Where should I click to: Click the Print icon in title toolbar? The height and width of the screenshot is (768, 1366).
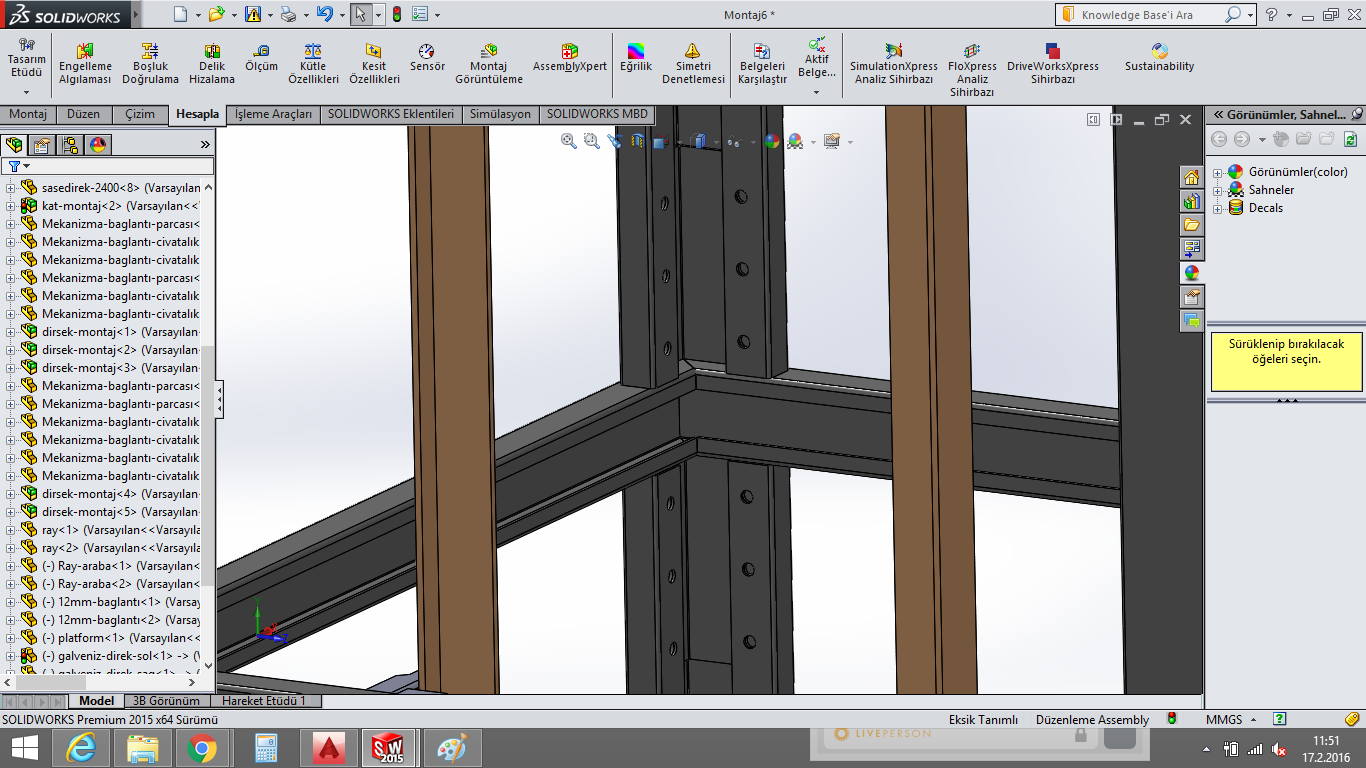(288, 15)
